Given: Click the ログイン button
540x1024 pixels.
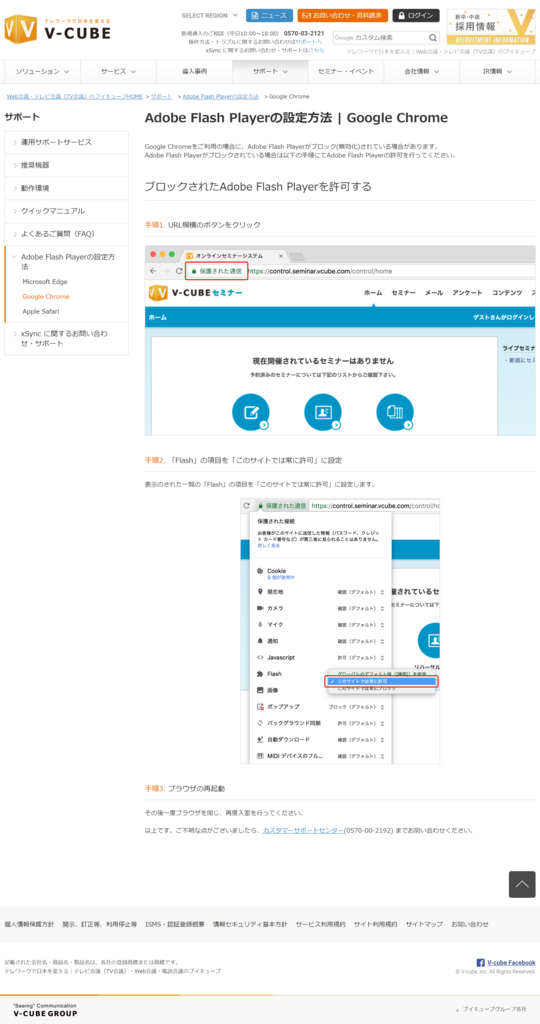Looking at the screenshot, I should pyautogui.click(x=415, y=15).
